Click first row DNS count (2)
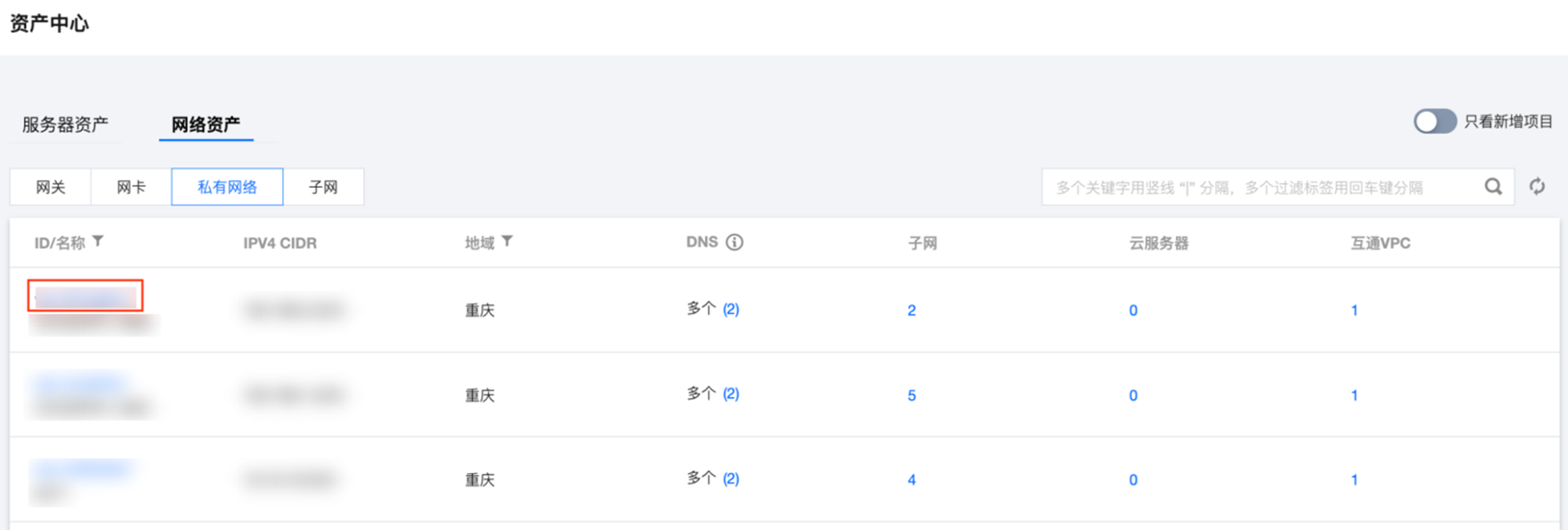This screenshot has width=1568, height=530. 731,309
